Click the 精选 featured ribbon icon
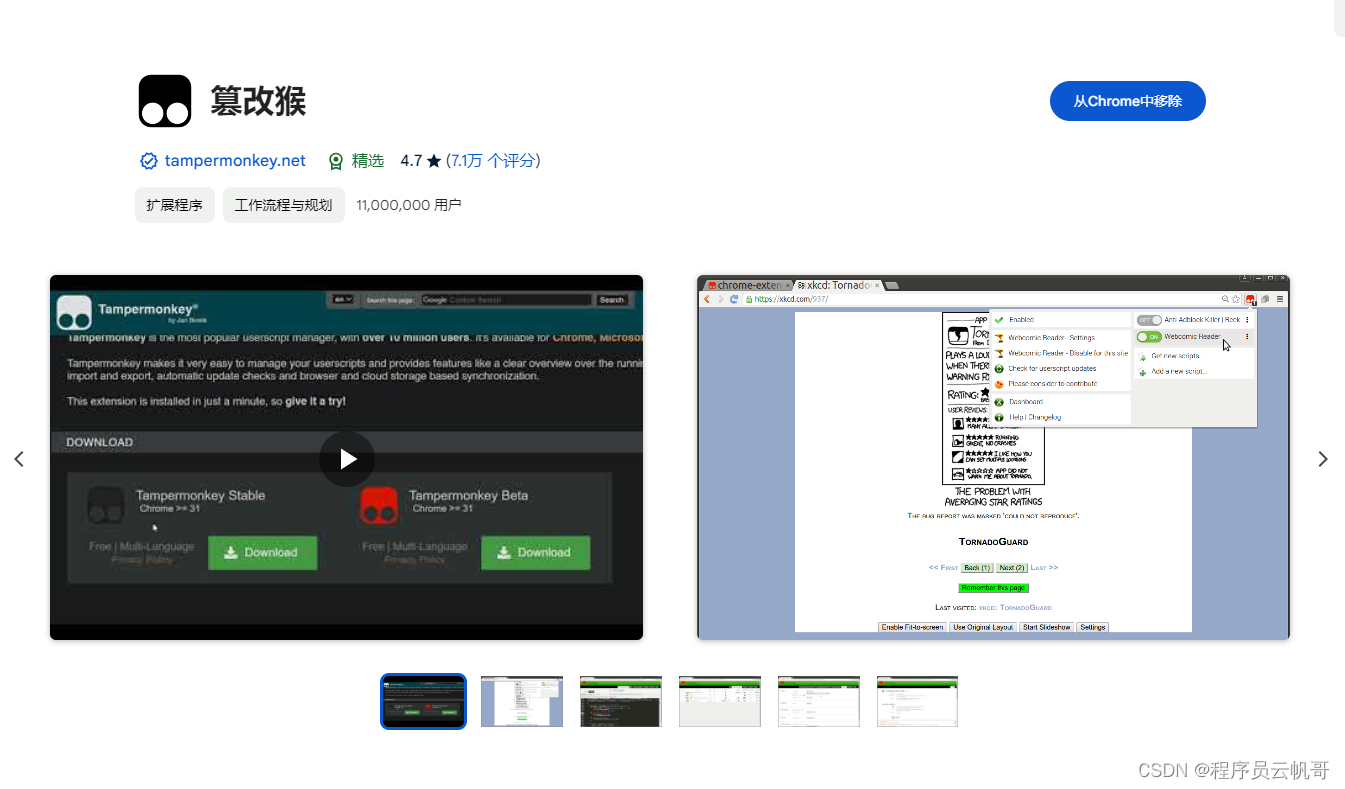1345x789 pixels. [336, 161]
